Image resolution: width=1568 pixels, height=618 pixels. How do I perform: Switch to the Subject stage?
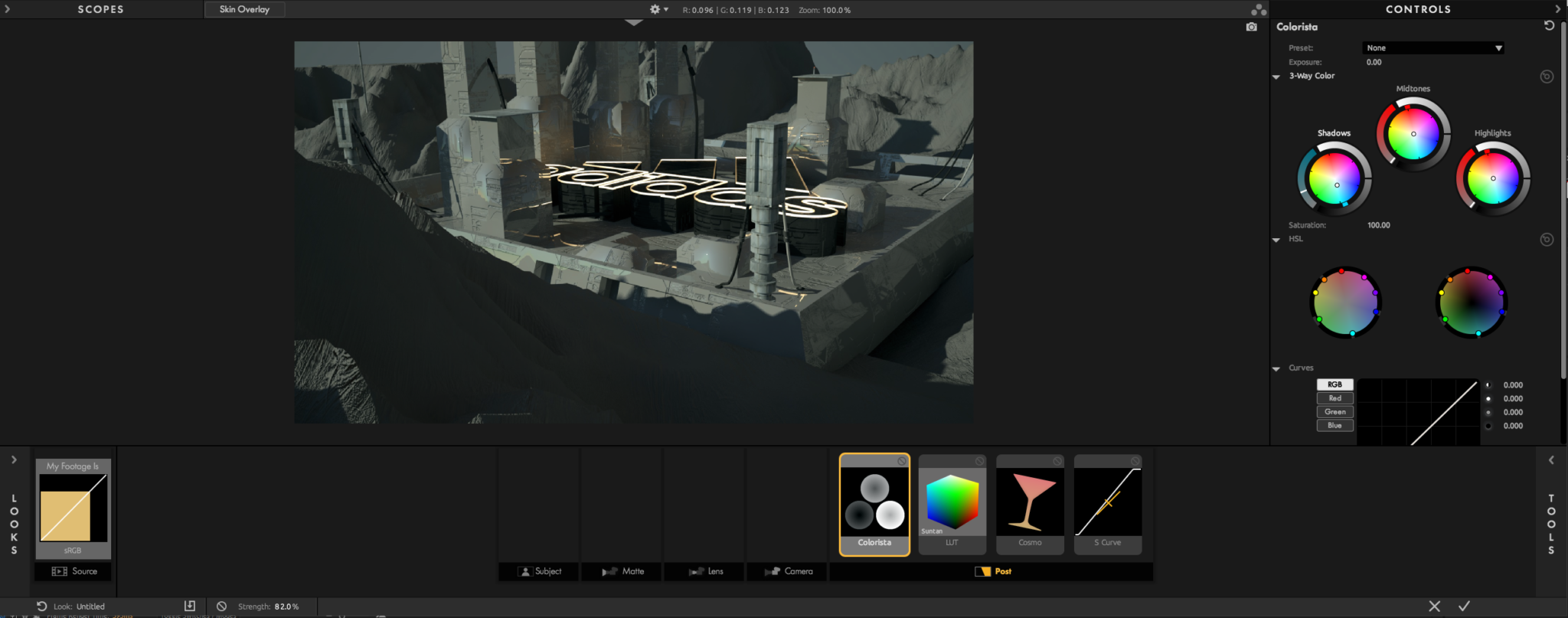[x=540, y=571]
